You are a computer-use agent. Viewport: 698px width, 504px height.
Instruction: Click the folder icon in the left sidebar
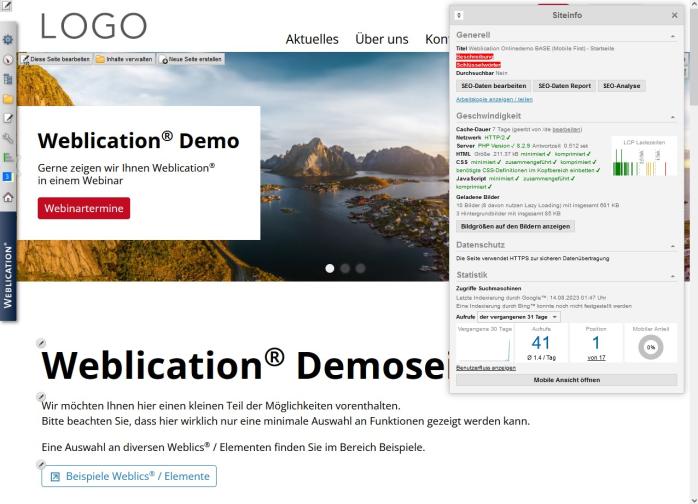(x=8, y=99)
